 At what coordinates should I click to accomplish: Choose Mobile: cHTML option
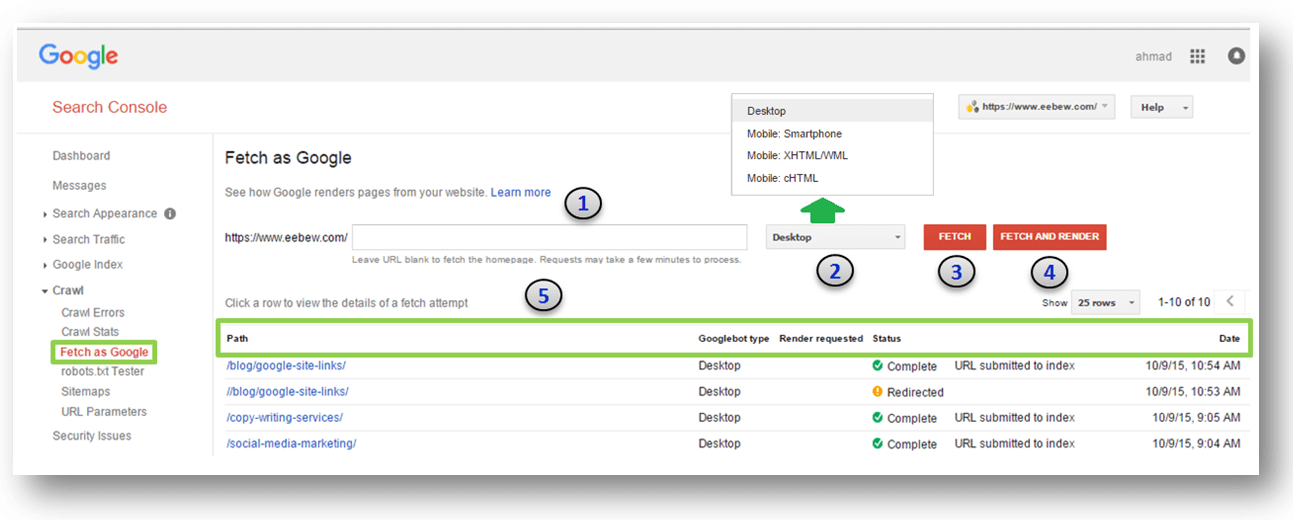pos(832,178)
